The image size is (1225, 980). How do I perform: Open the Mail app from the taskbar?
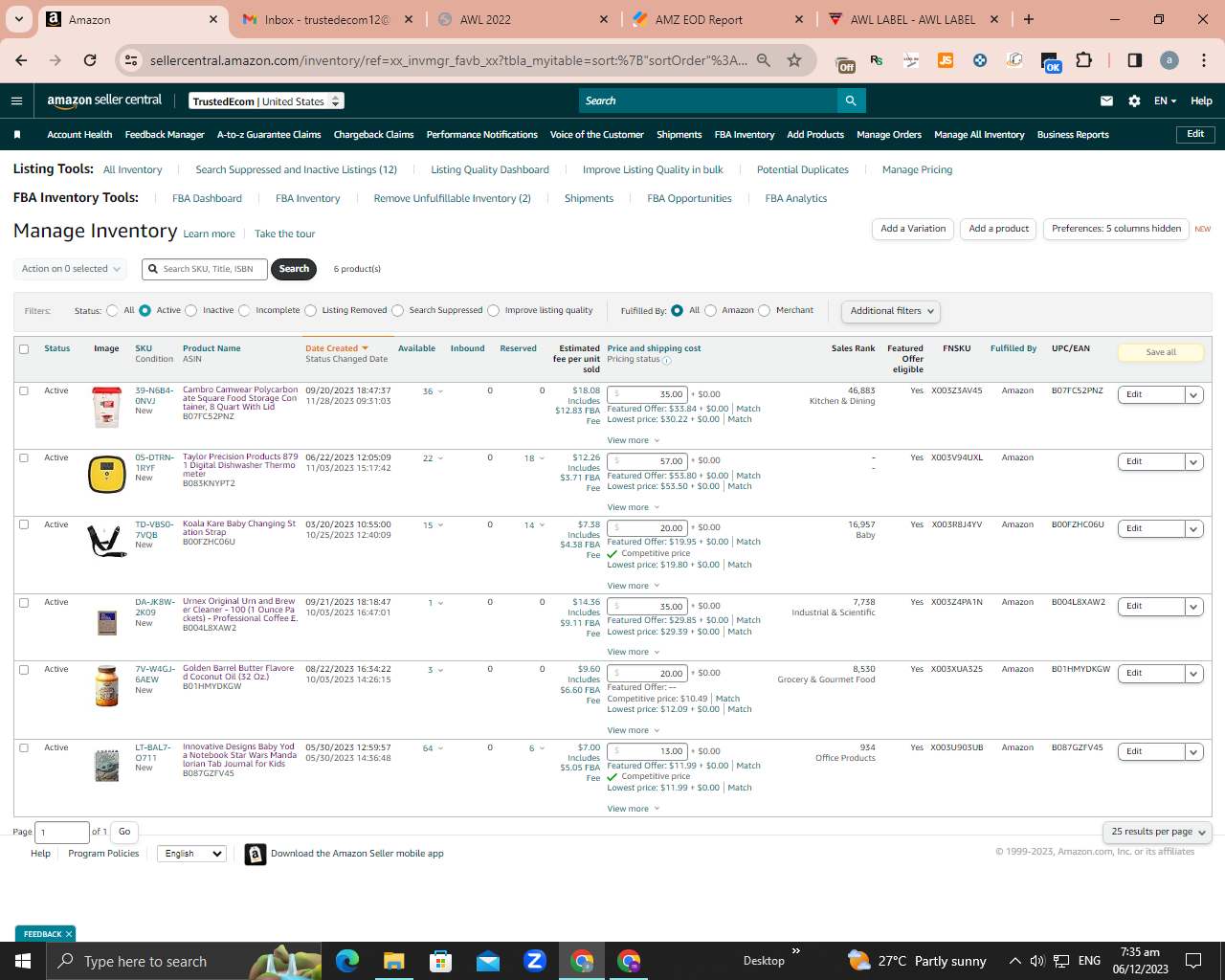487,961
